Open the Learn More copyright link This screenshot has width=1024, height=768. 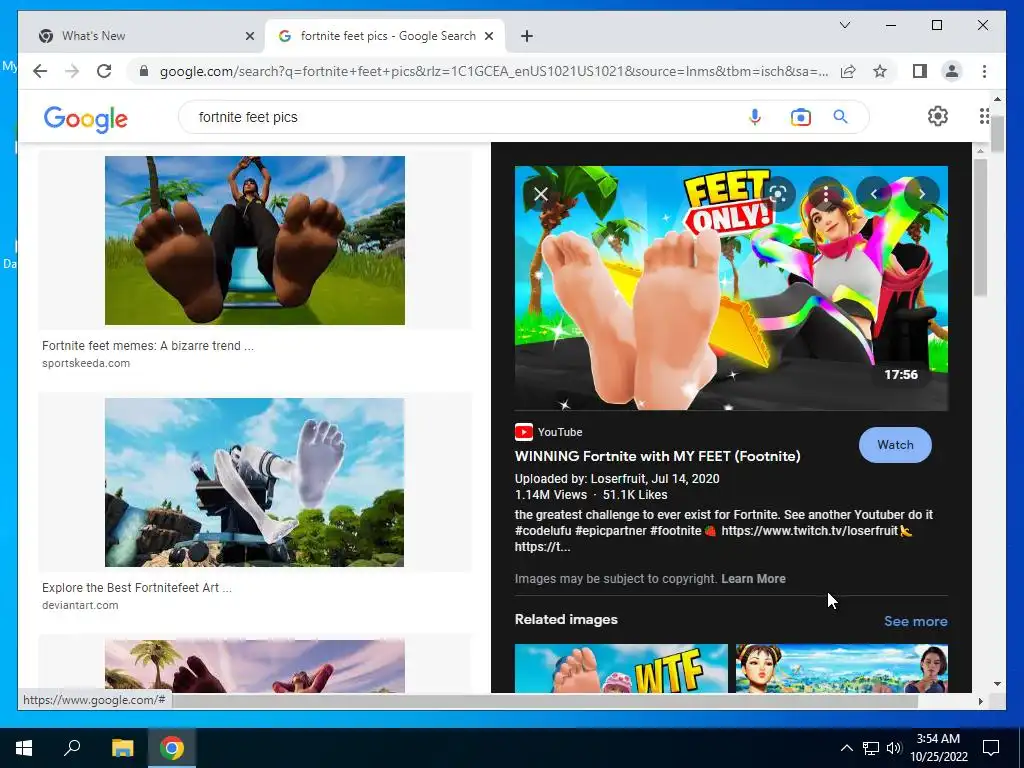[753, 579]
